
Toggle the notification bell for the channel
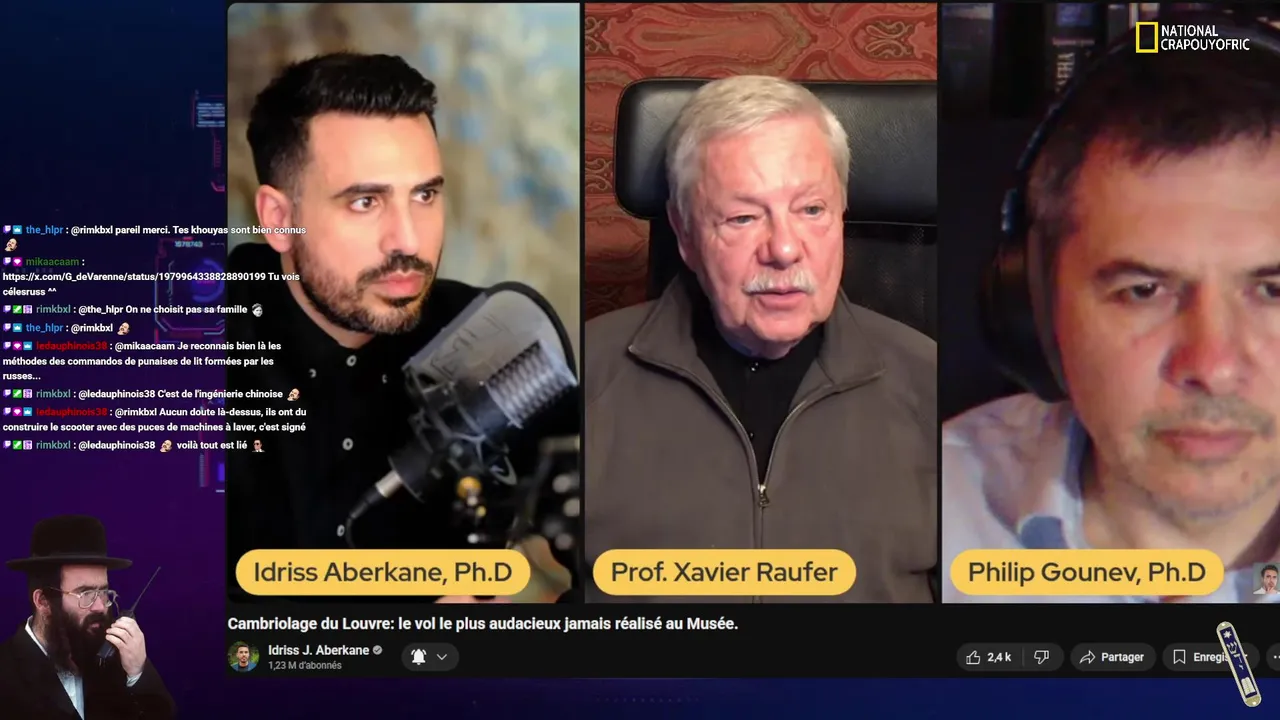[x=418, y=657]
